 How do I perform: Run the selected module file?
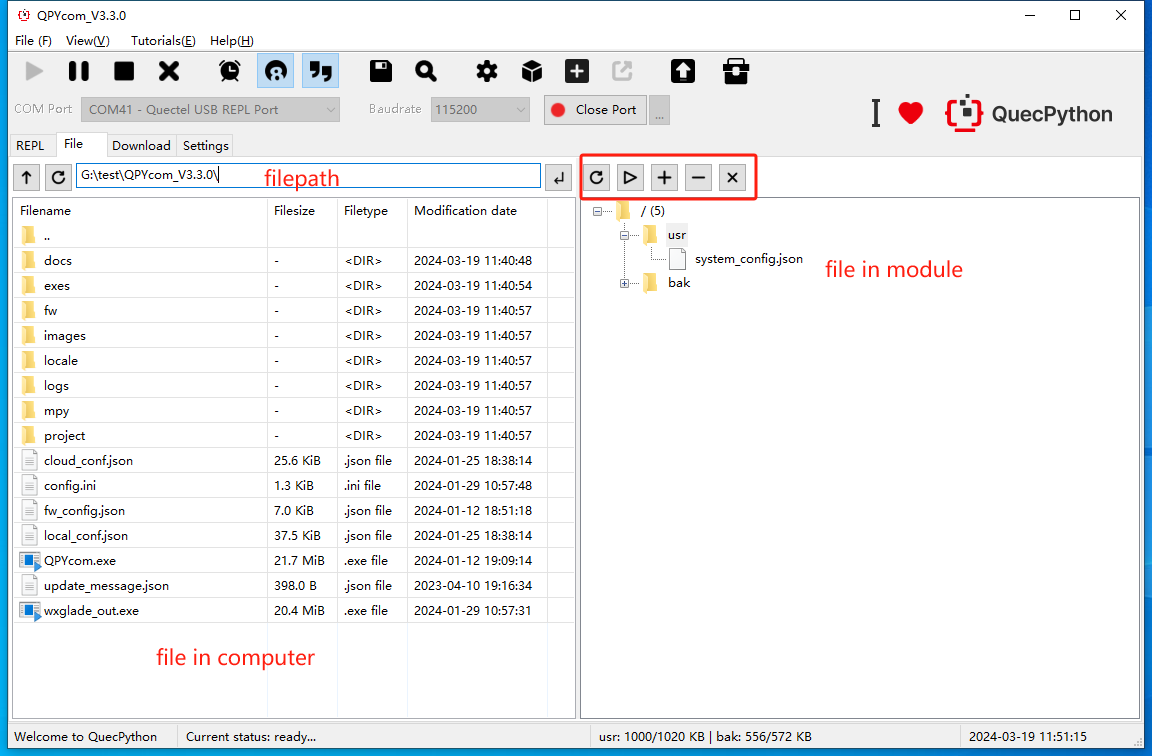pyautogui.click(x=630, y=177)
